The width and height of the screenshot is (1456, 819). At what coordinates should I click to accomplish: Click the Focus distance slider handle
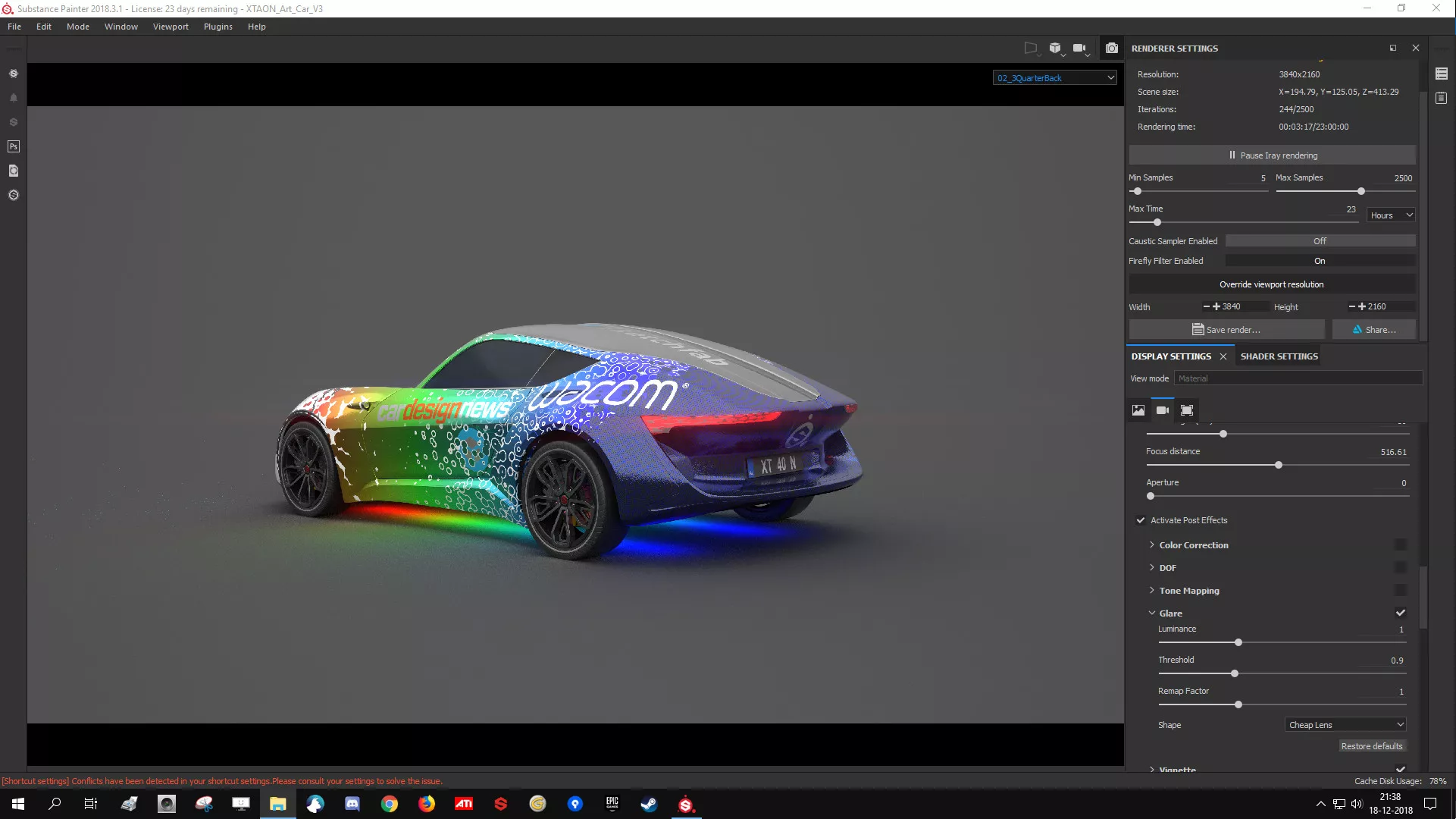1279,465
